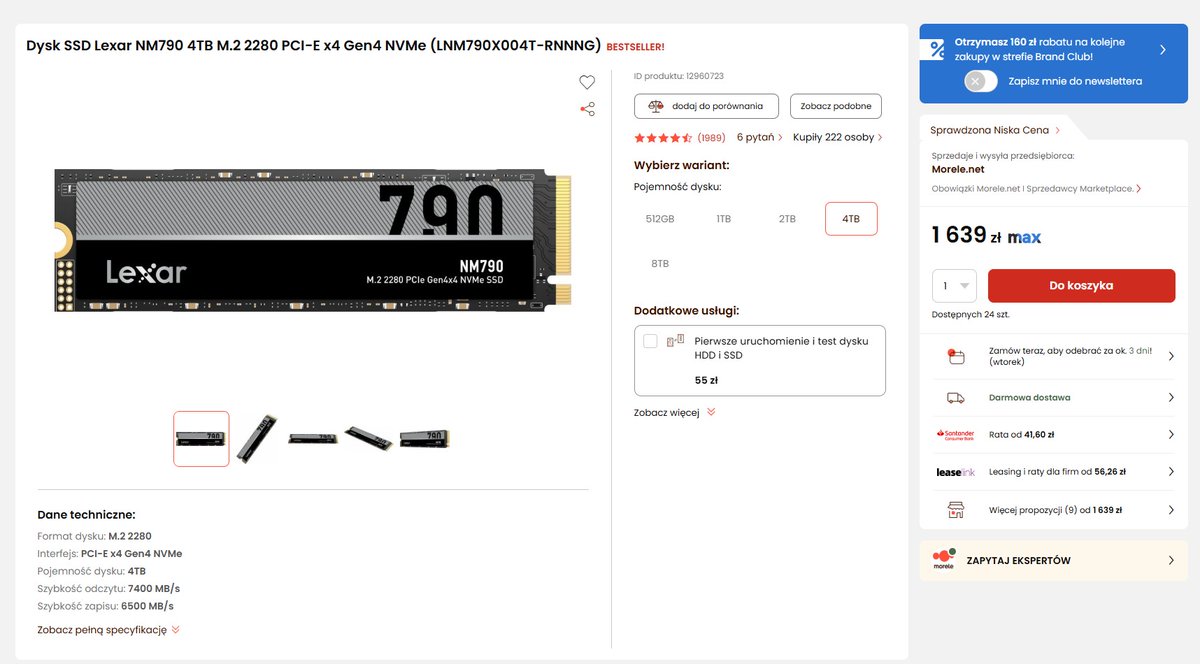Click the leaselink logo

(955, 472)
